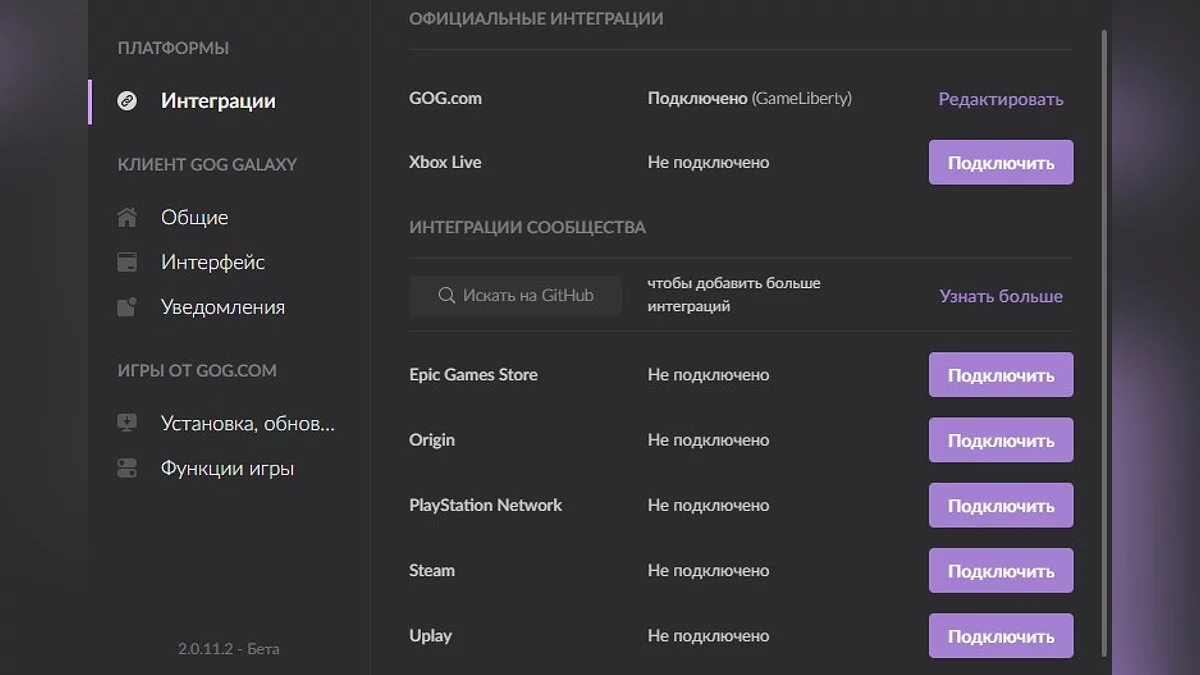Open the Общие settings section
Image resolution: width=1200 pixels, height=675 pixels.
pyautogui.click(x=194, y=217)
